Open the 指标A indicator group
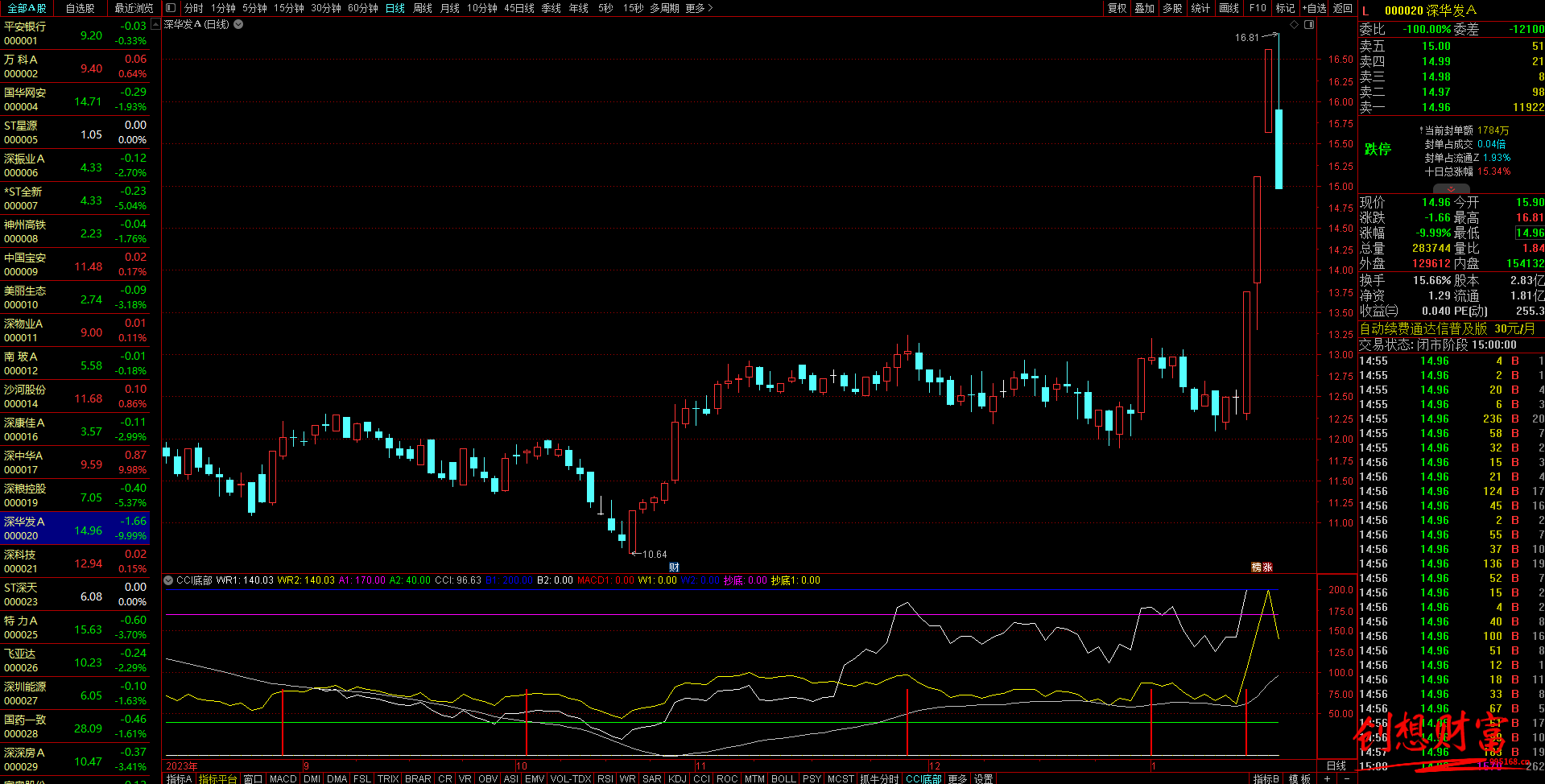 (x=179, y=778)
